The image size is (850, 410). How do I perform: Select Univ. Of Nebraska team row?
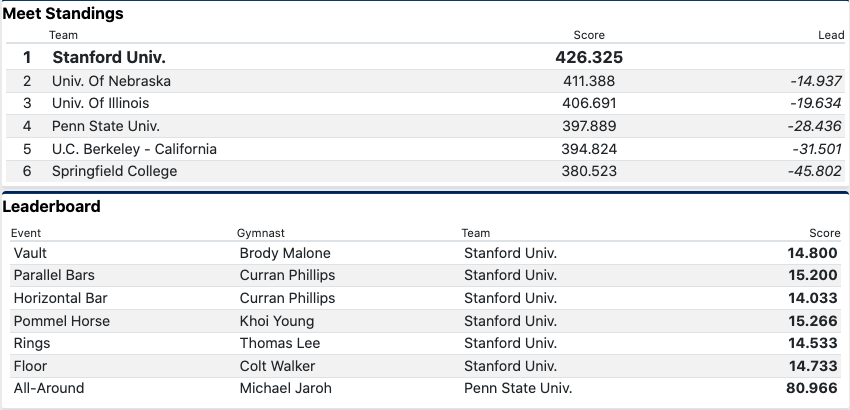point(111,81)
